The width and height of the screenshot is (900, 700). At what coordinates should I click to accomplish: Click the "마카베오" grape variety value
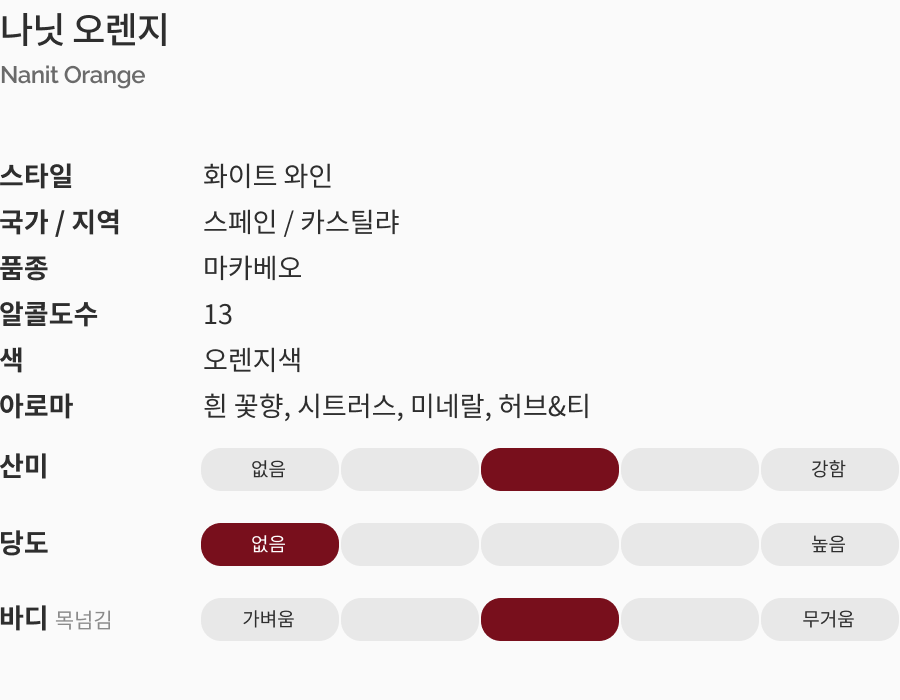[252, 269]
